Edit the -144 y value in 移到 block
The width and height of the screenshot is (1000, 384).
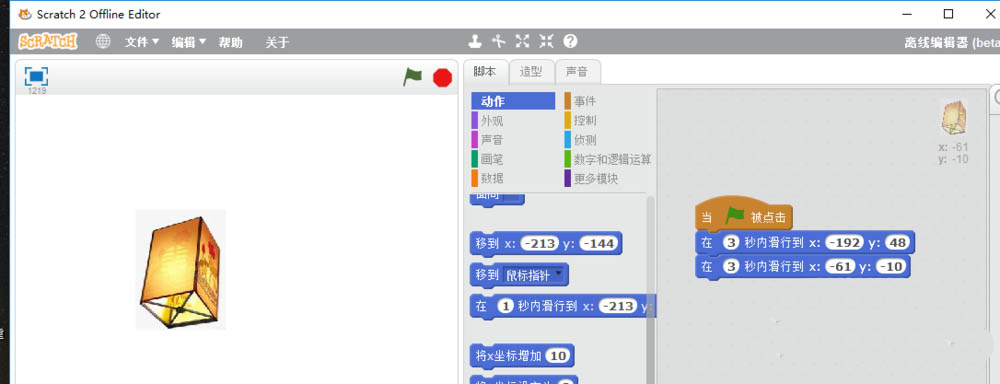tap(597, 243)
